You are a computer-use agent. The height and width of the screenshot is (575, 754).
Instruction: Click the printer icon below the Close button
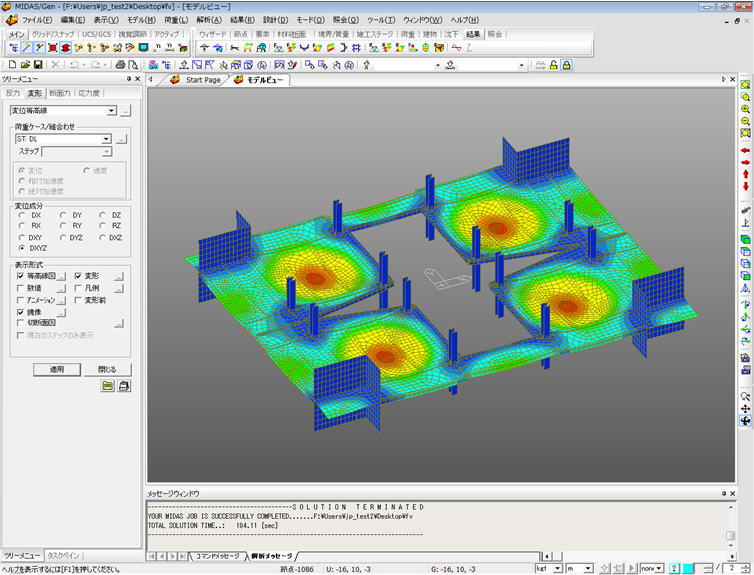(124, 386)
